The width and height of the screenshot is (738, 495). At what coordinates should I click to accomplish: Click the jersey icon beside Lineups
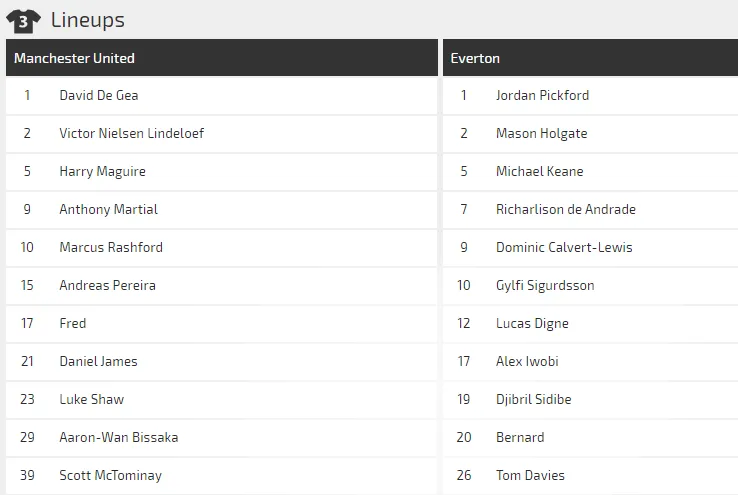pyautogui.click(x=23, y=19)
